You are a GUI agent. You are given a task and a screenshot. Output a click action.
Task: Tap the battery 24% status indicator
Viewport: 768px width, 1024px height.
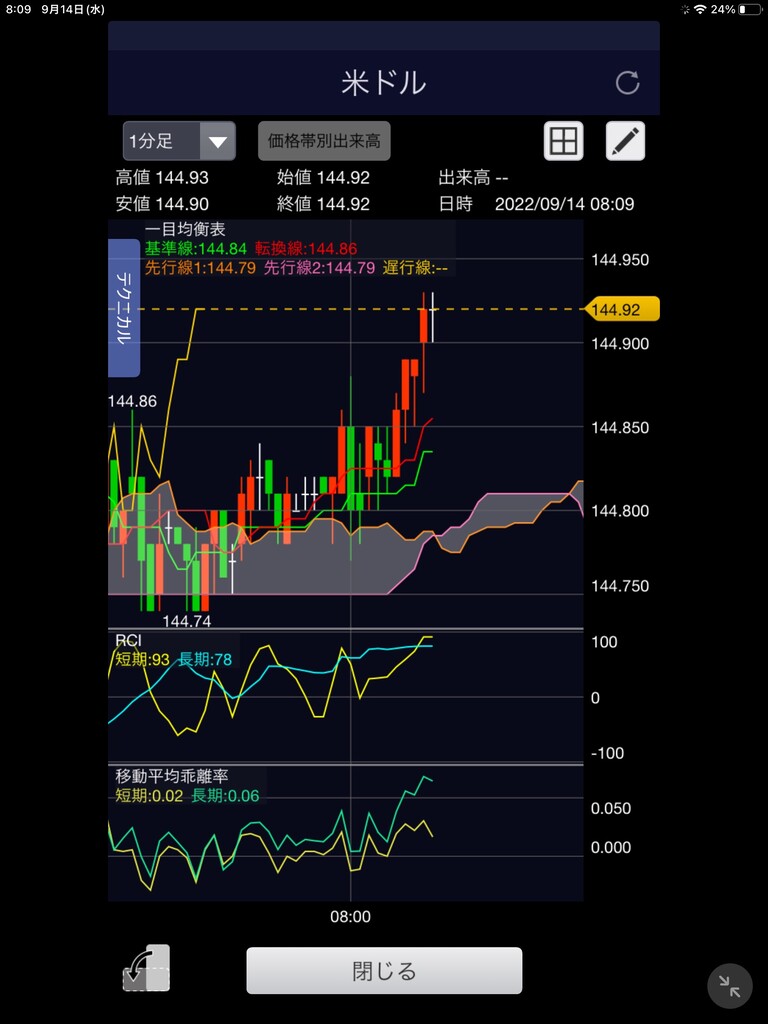click(735, 10)
